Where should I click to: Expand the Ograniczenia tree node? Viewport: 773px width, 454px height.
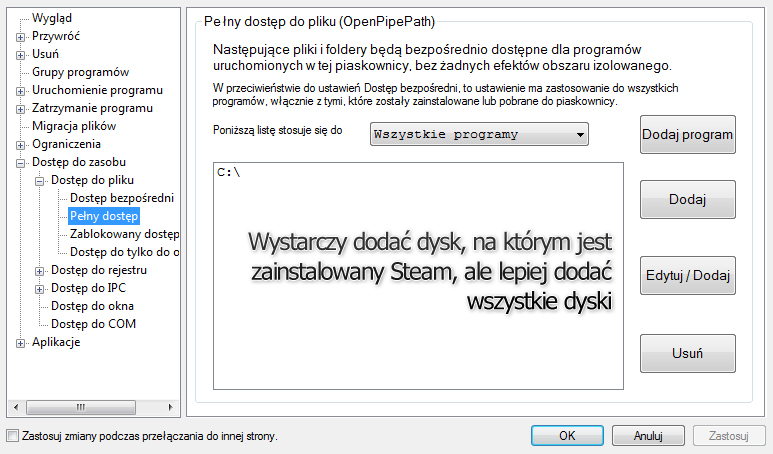[x=20, y=145]
